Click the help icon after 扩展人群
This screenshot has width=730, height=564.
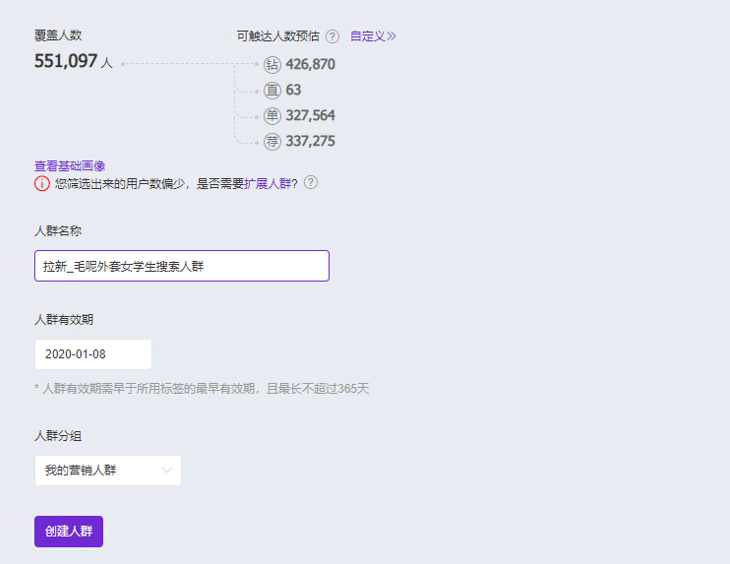[311, 183]
